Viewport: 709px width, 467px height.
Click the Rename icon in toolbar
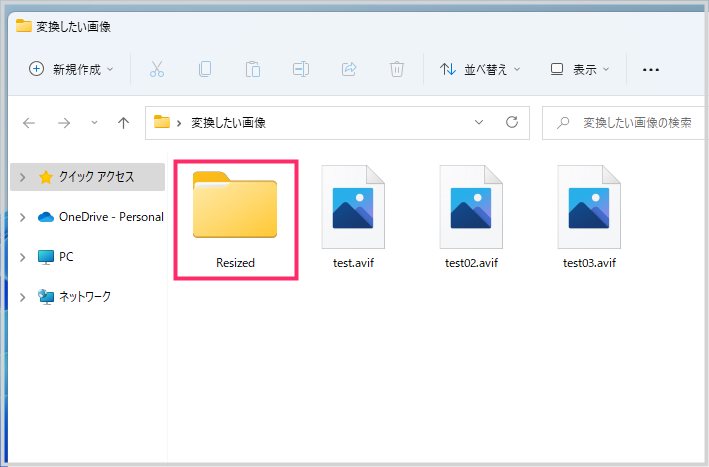pos(301,69)
